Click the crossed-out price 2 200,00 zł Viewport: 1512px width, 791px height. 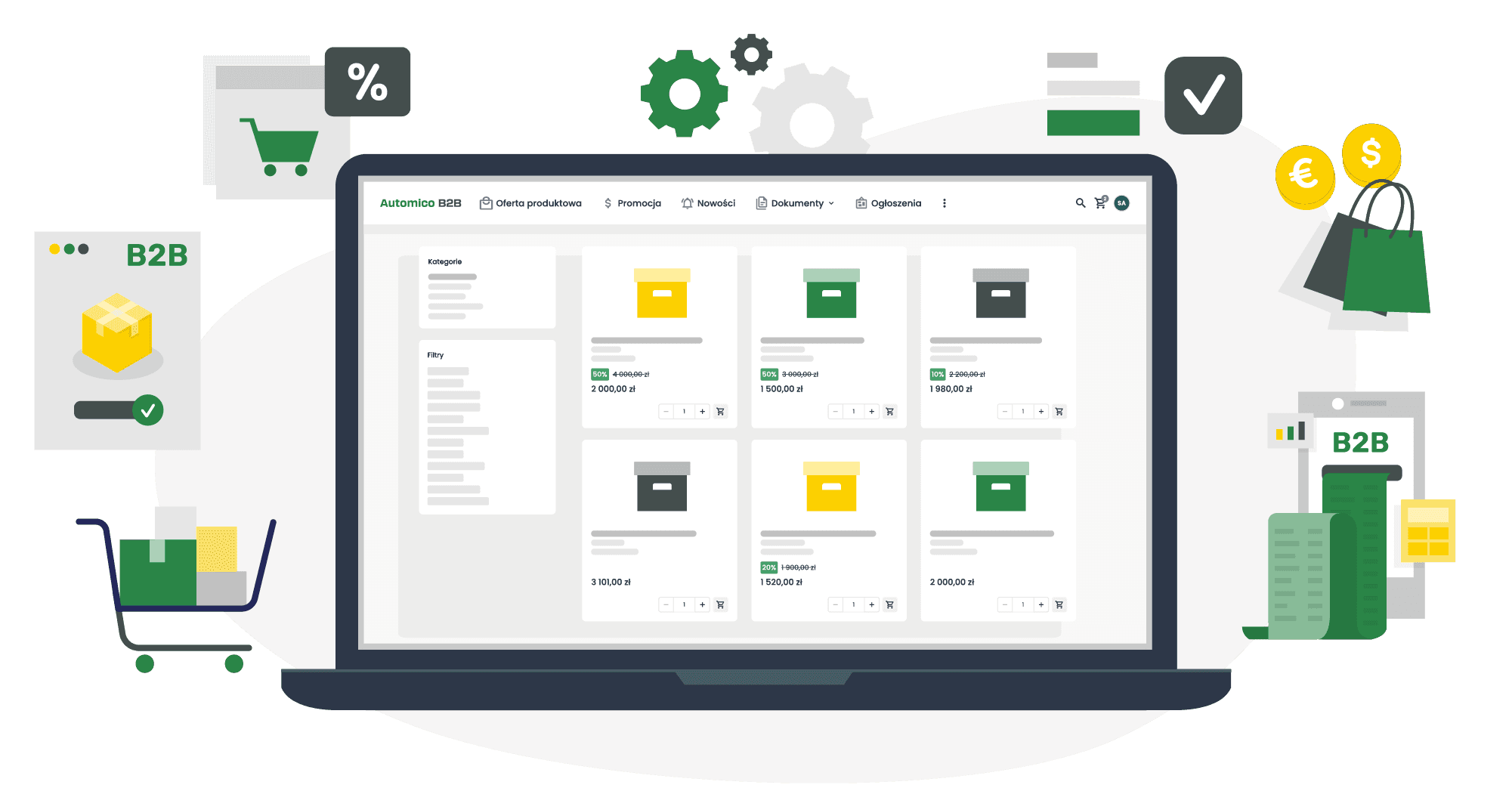(967, 374)
